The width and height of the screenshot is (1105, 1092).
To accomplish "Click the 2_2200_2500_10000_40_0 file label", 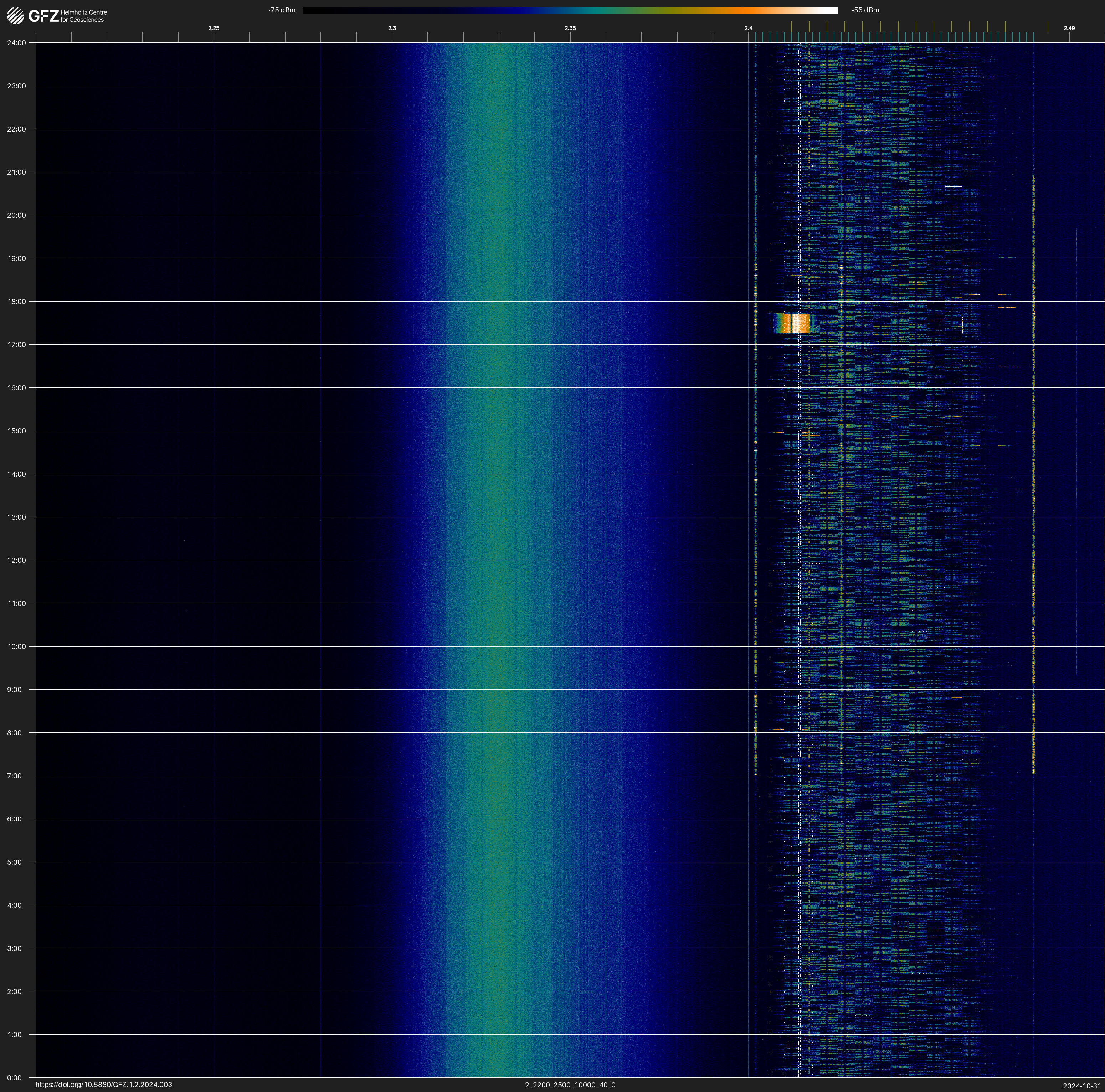I will coord(570,1085).
